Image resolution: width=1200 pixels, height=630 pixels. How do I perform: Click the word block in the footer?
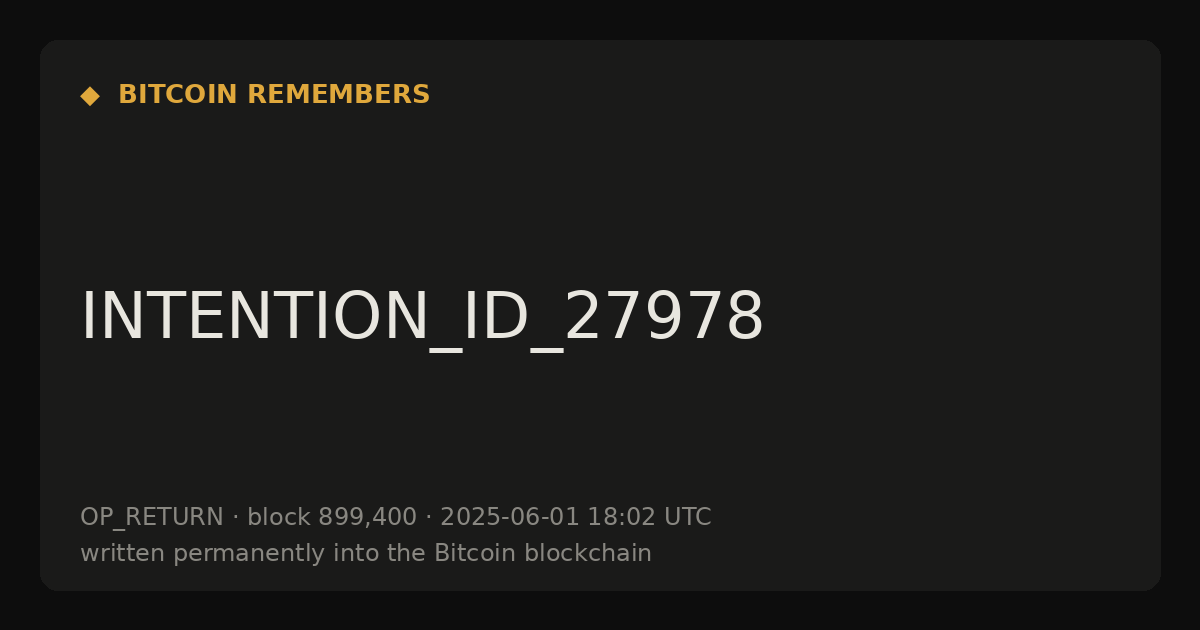[x=279, y=517]
